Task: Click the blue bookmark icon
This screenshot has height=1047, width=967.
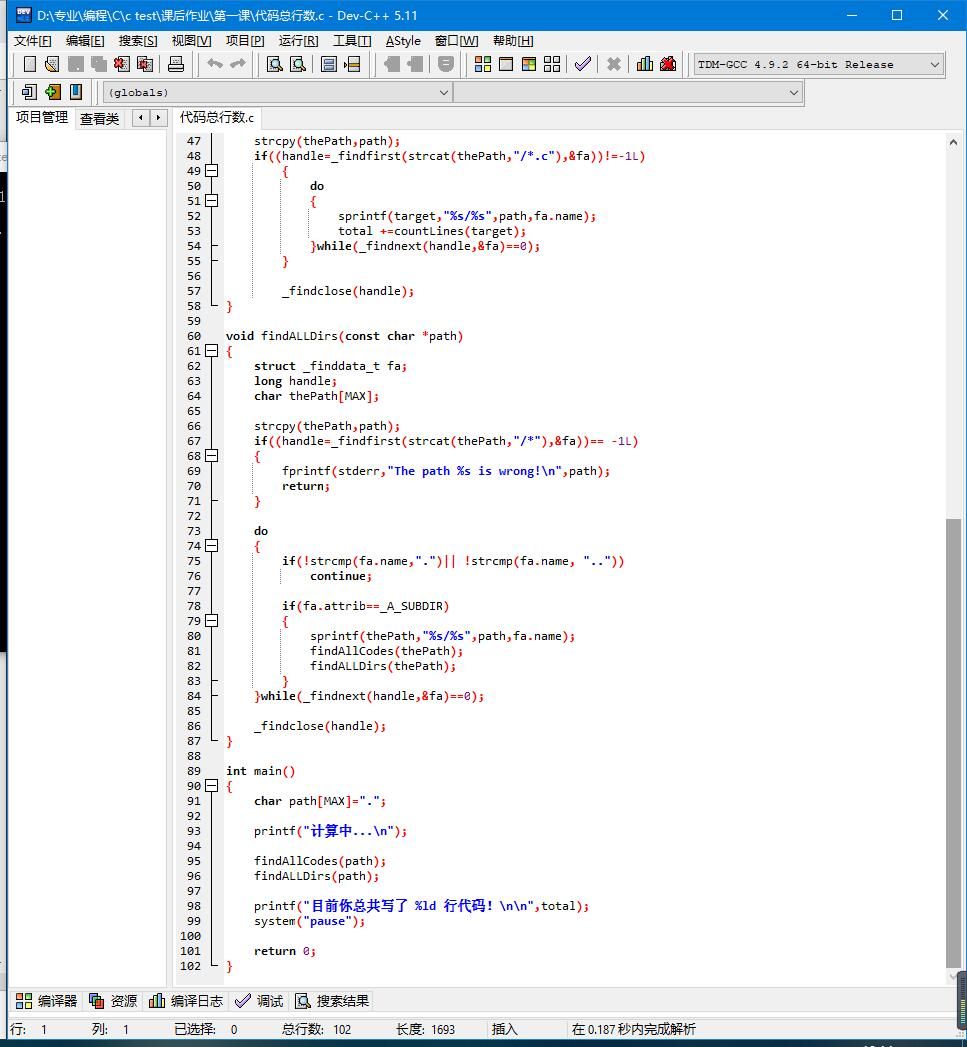Action: [76, 92]
